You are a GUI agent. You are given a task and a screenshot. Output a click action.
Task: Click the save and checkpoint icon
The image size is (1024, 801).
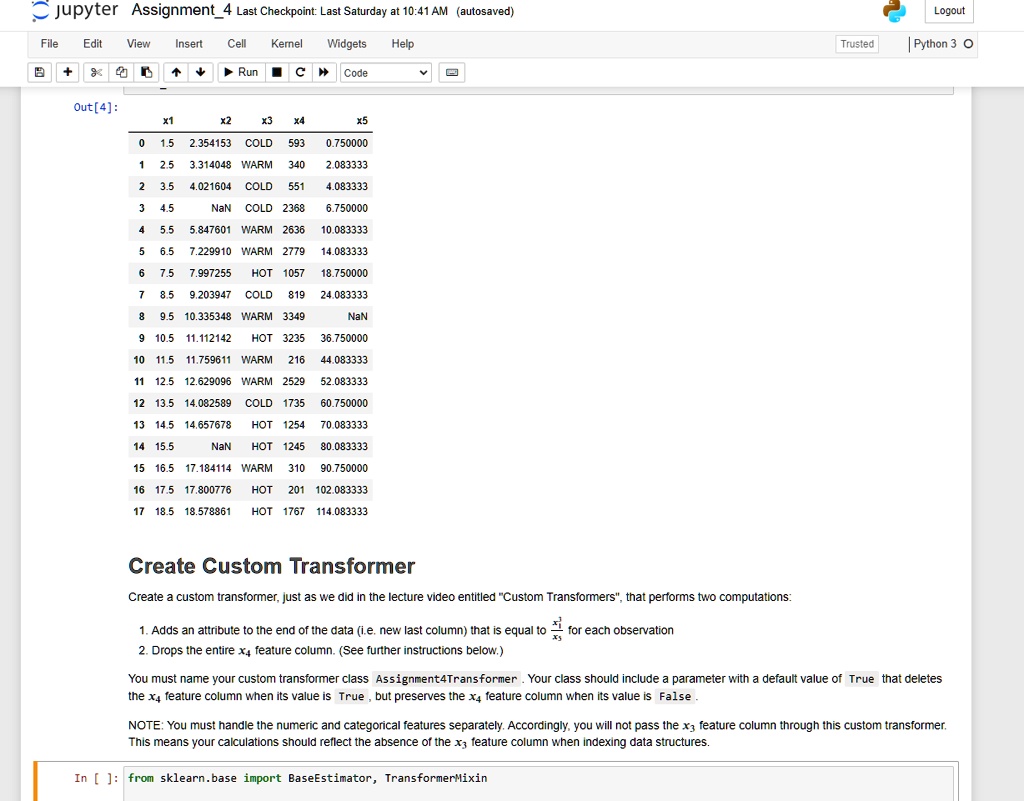(40, 72)
